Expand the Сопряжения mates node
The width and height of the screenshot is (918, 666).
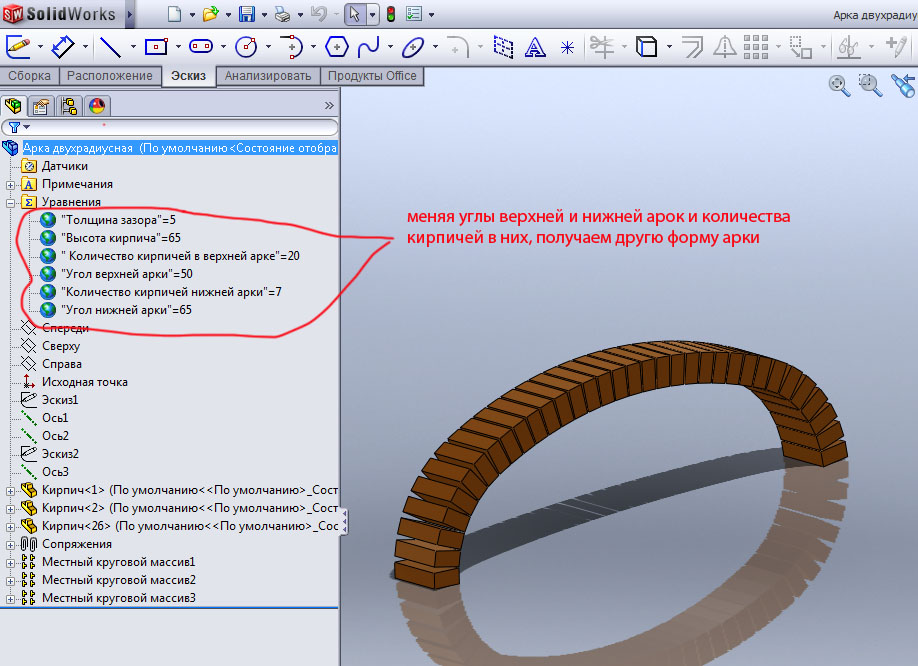point(11,544)
